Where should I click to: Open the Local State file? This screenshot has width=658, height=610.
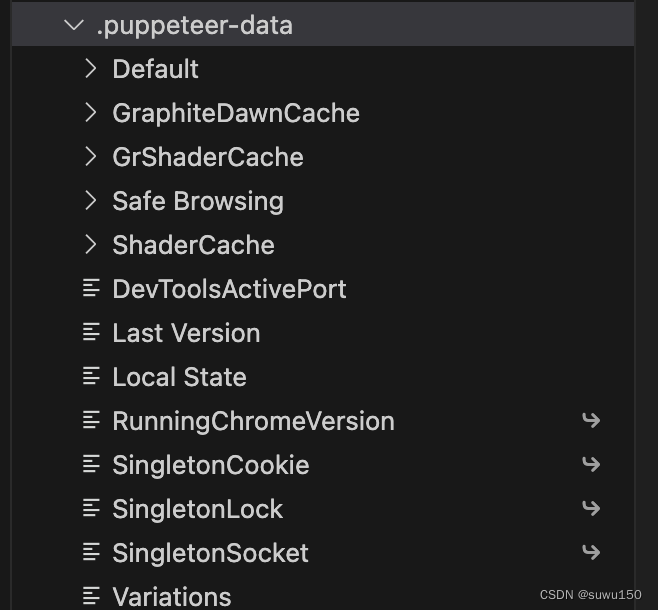[x=323, y=377]
